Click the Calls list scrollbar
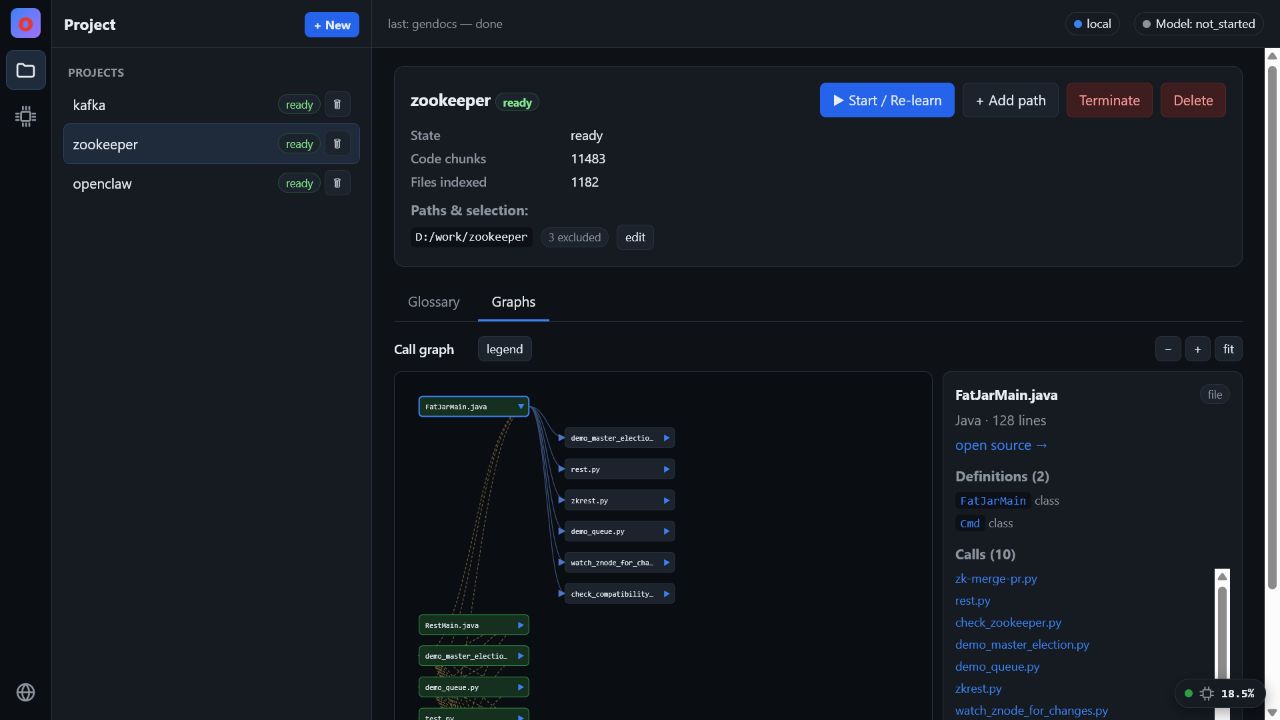This screenshot has height=720, width=1280. pos(1222,640)
